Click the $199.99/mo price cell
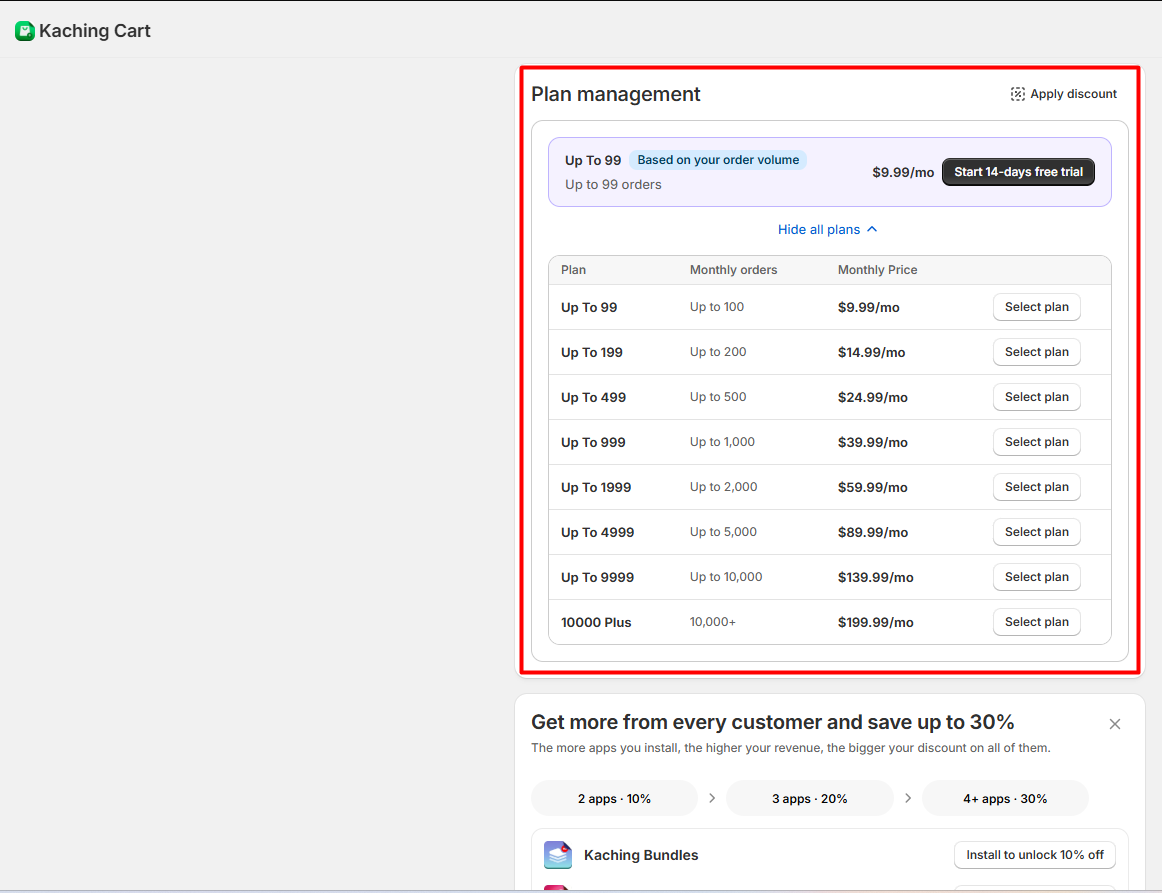 tap(876, 623)
